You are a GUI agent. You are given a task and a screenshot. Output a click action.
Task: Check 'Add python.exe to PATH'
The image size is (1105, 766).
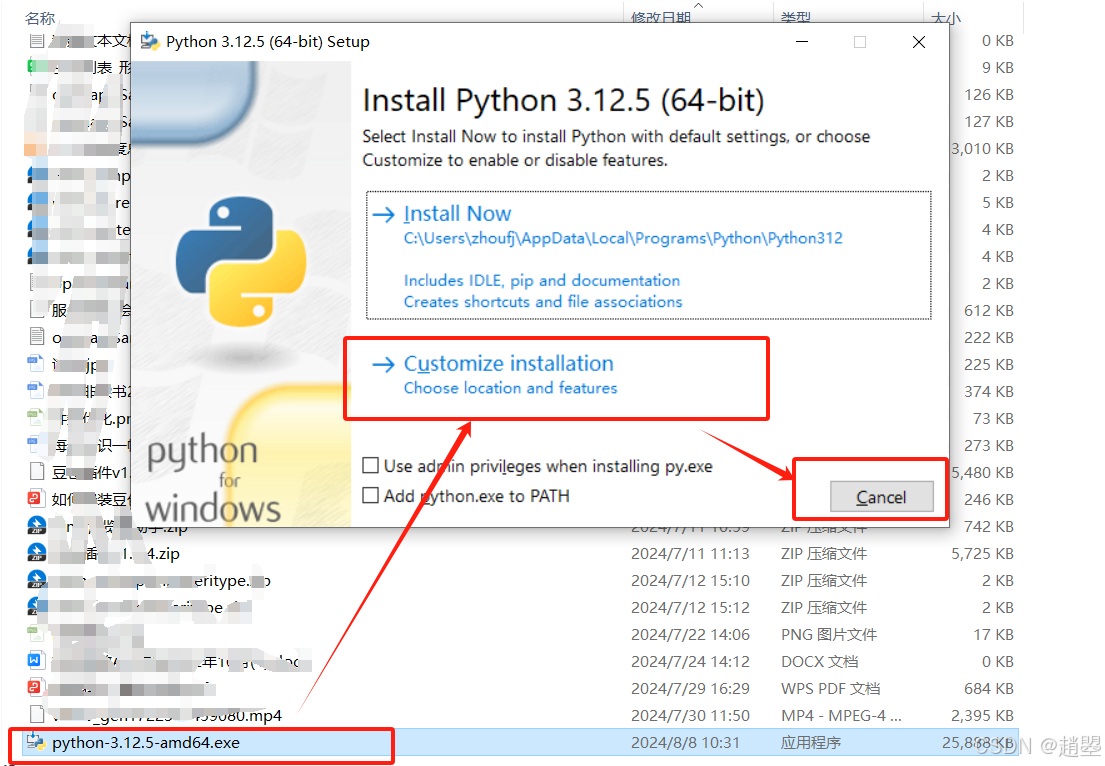370,494
